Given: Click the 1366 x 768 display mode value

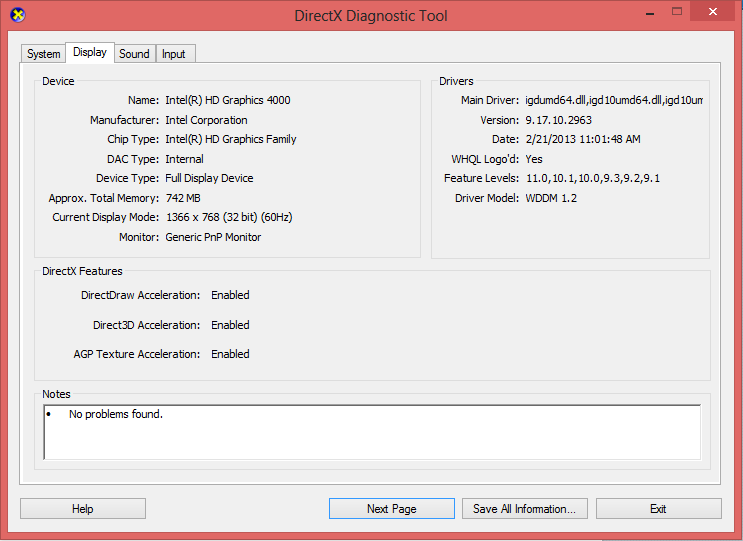Looking at the screenshot, I should point(229,217).
